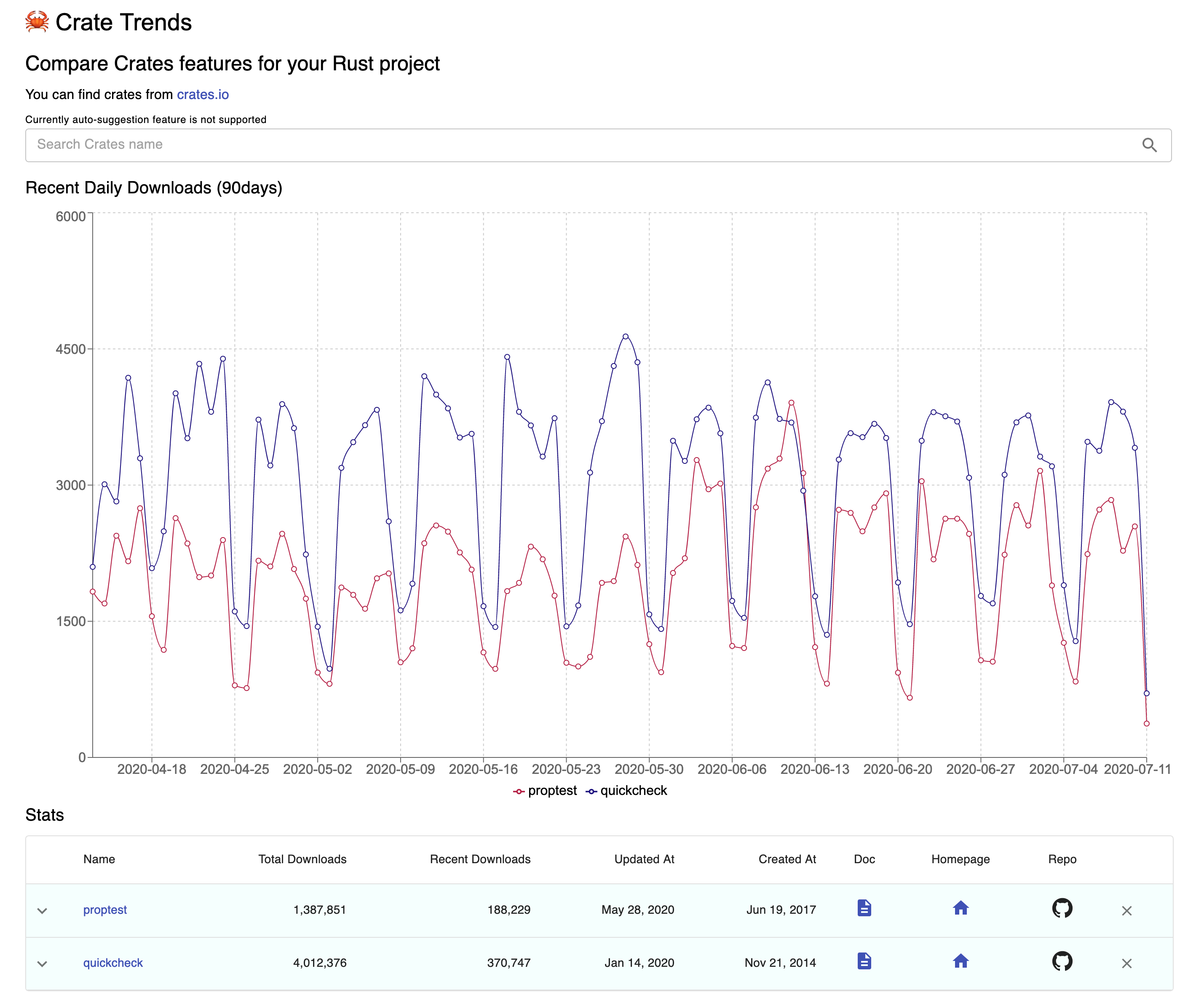Expand the quickcheck row chevron
This screenshot has height=1006, width=1204.
[x=42, y=963]
